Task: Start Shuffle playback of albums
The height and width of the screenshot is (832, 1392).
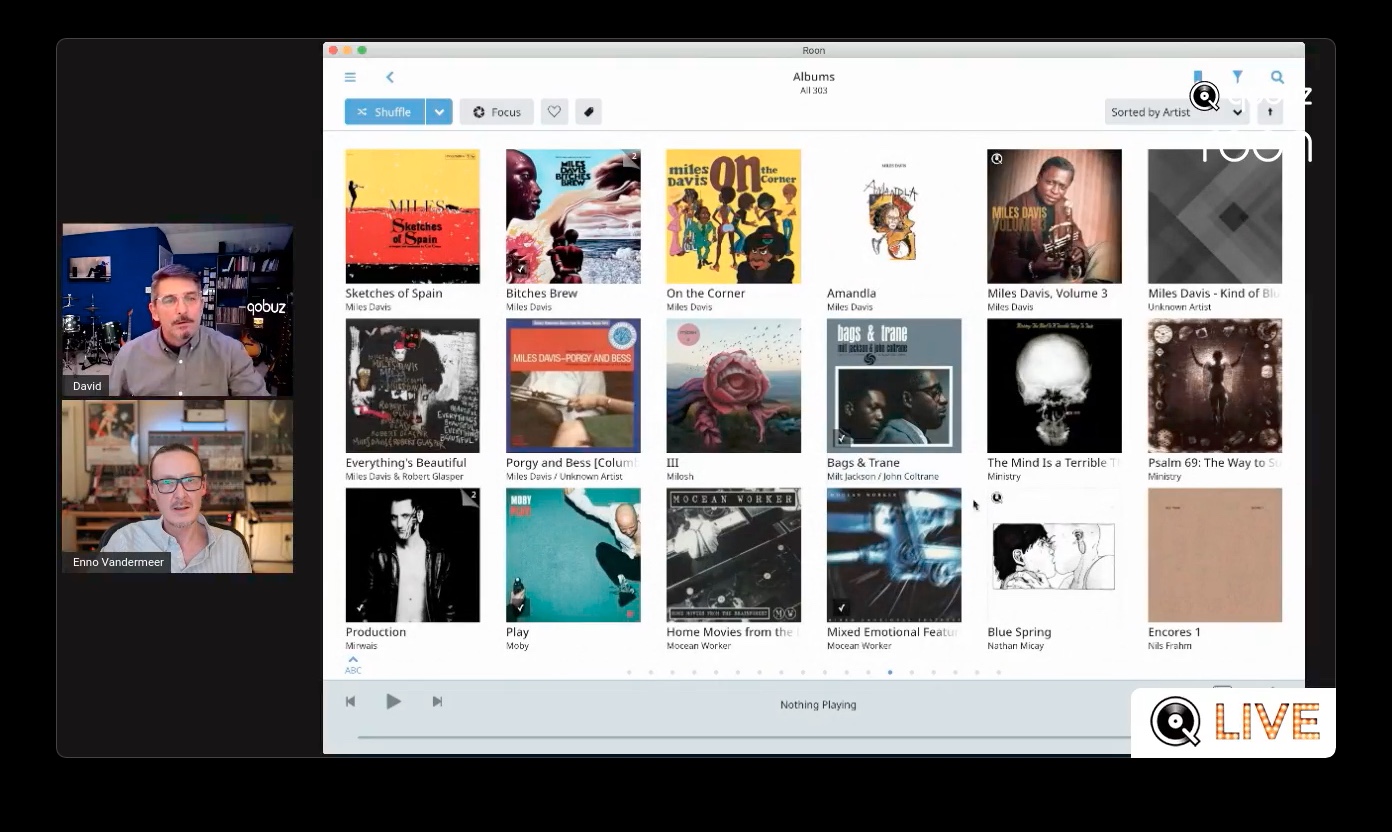Action: pos(385,112)
